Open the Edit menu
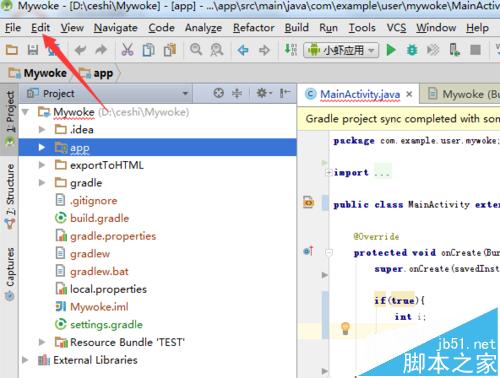Screen dimensions: 500x378 [40, 28]
